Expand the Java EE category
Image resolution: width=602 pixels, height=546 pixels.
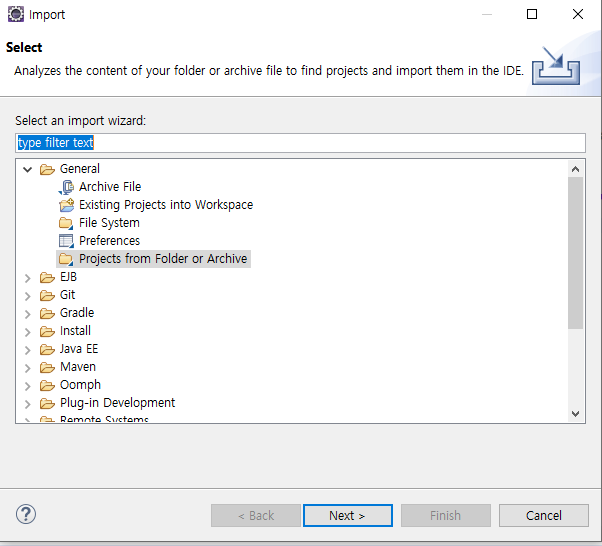(x=28, y=350)
